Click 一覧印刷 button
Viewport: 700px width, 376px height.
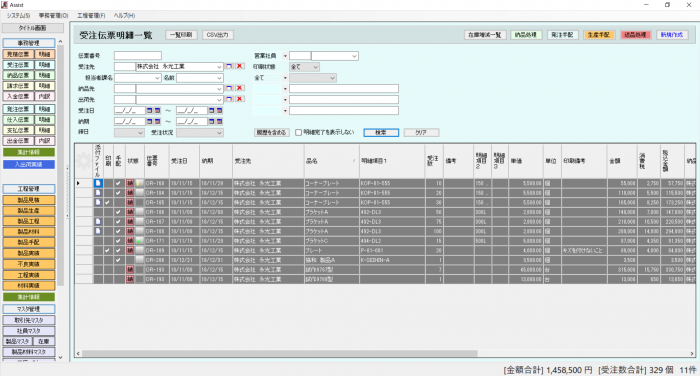pyautogui.click(x=181, y=35)
